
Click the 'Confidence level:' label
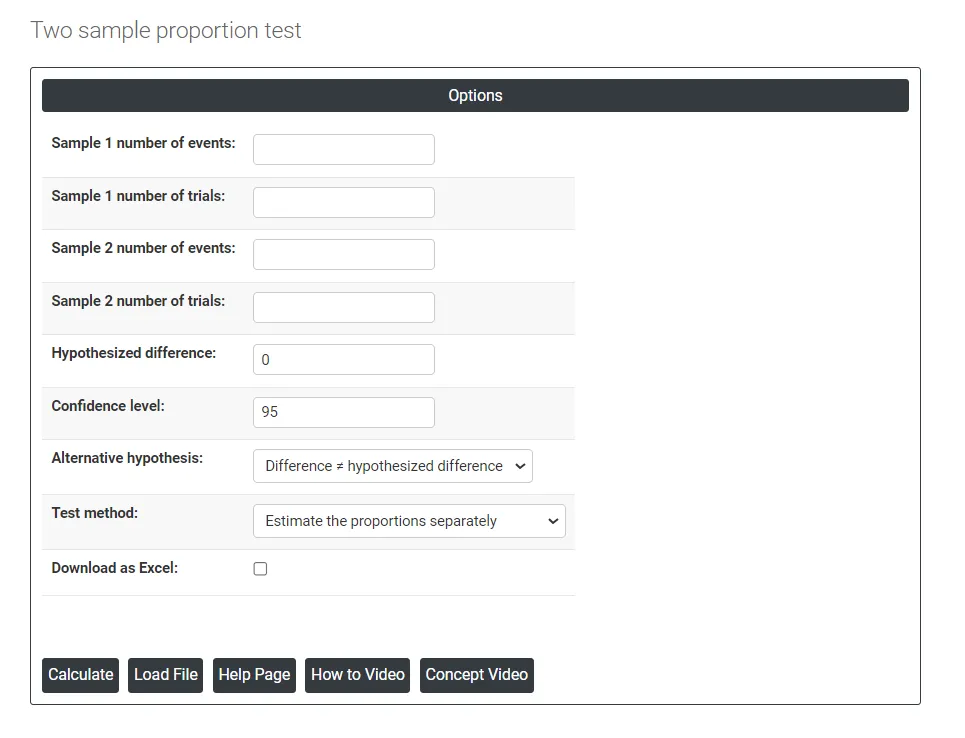click(x=108, y=406)
